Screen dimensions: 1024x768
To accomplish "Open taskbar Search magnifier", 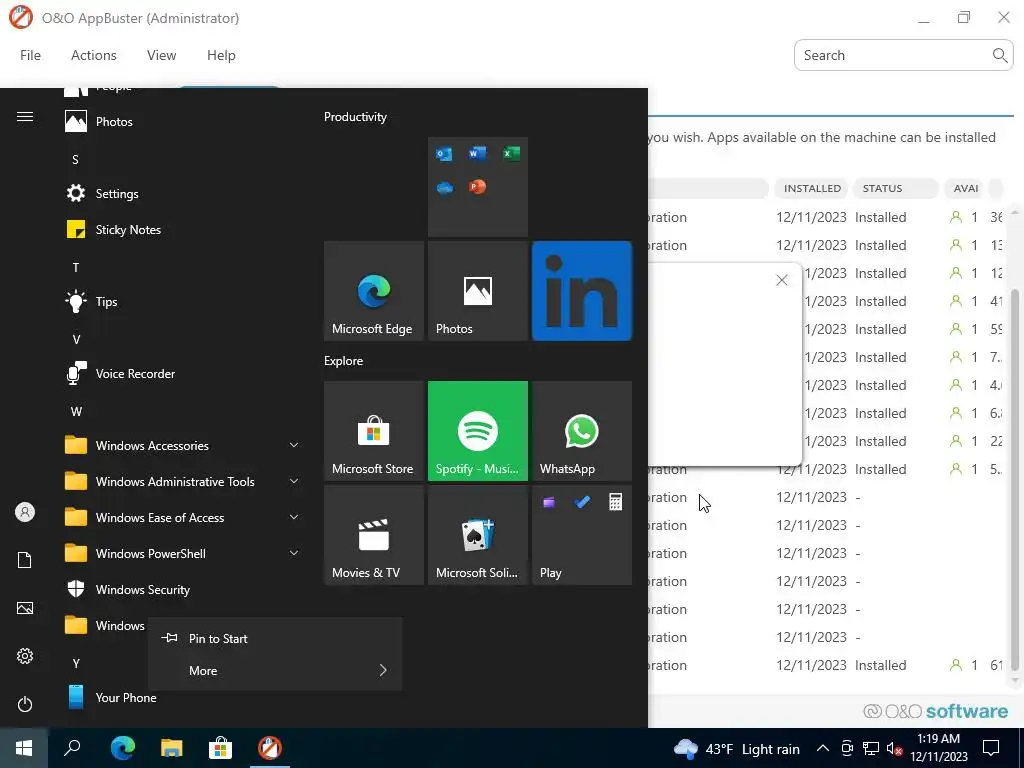I will 72,748.
